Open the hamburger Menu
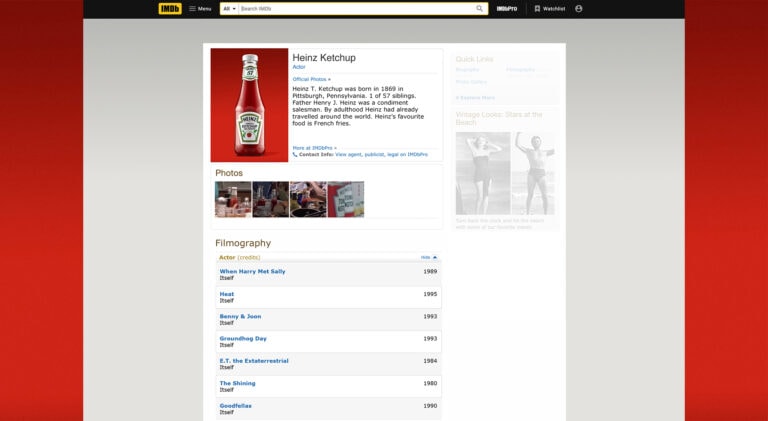 (200, 8)
